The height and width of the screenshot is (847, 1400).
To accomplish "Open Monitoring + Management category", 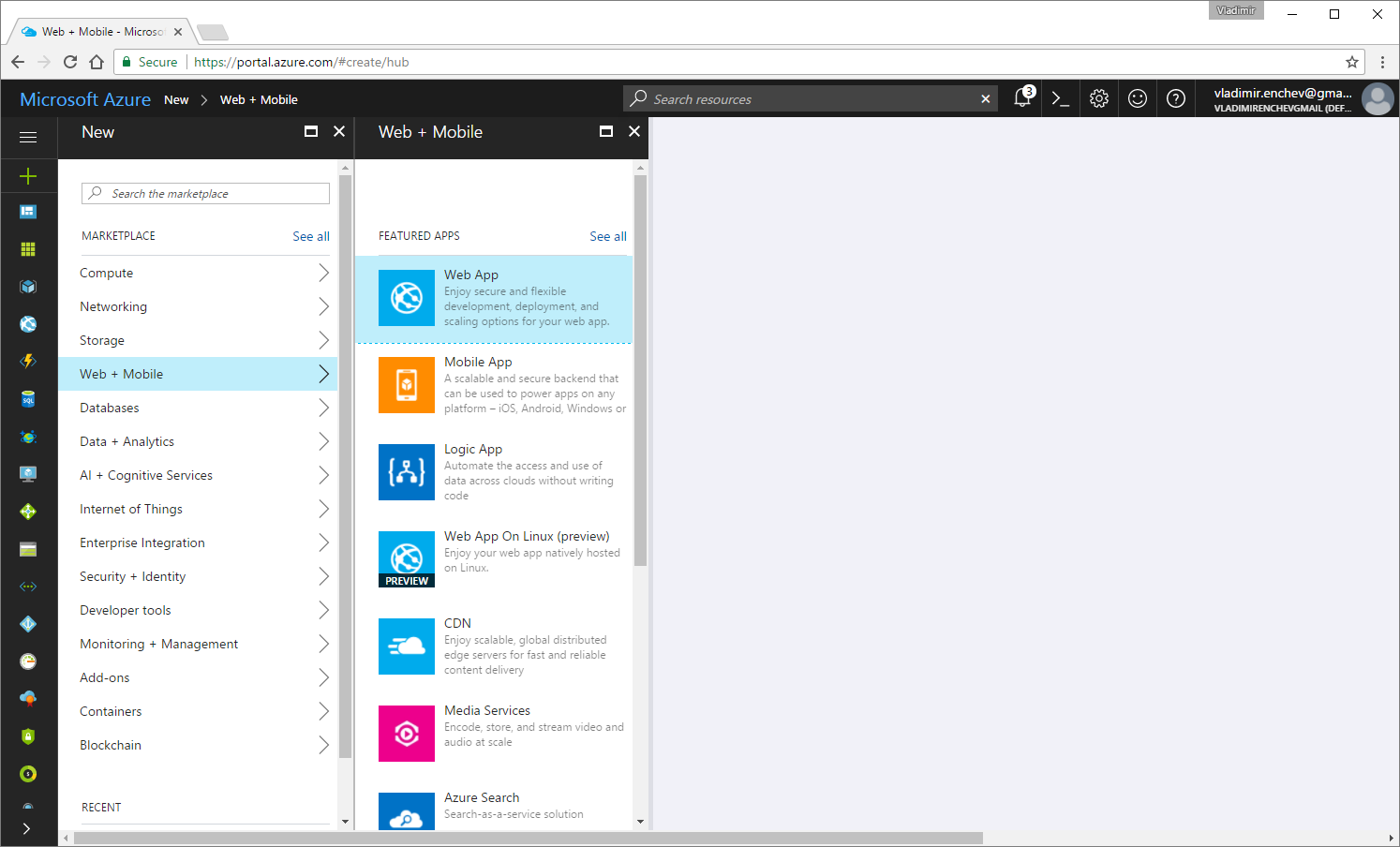I will pyautogui.click(x=198, y=644).
